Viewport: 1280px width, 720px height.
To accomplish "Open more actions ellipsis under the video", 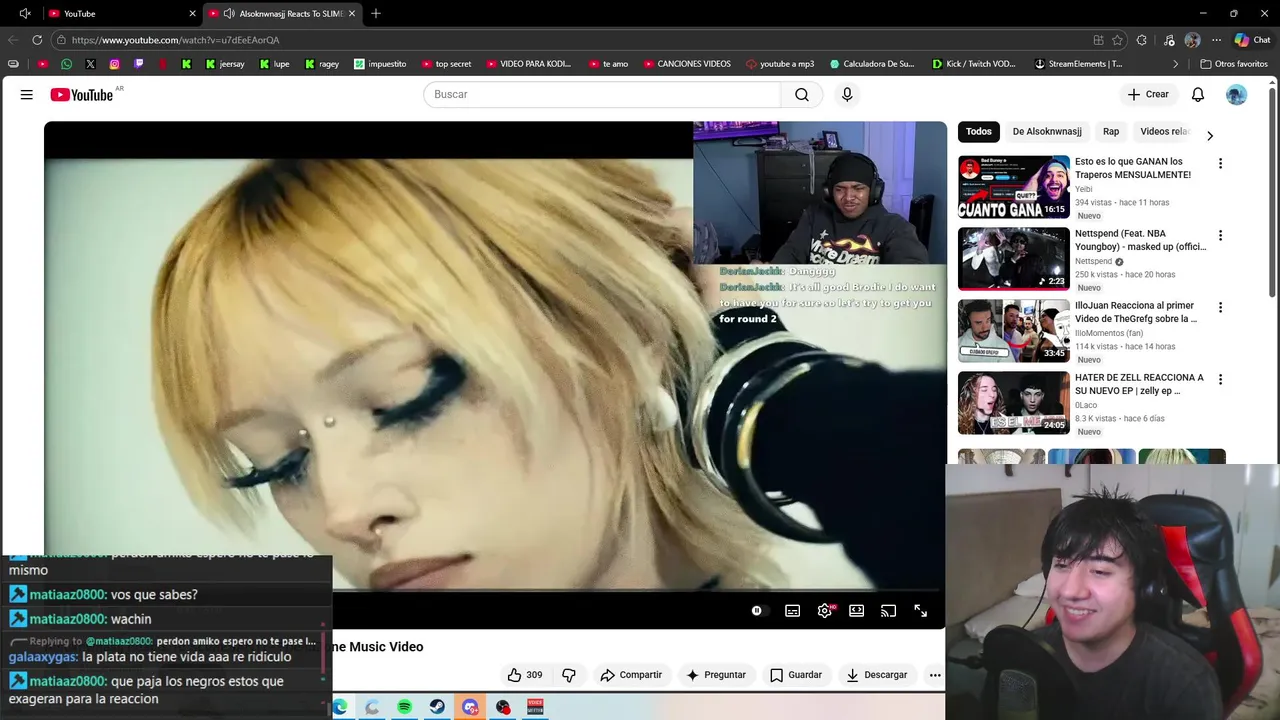I will pos(935,675).
